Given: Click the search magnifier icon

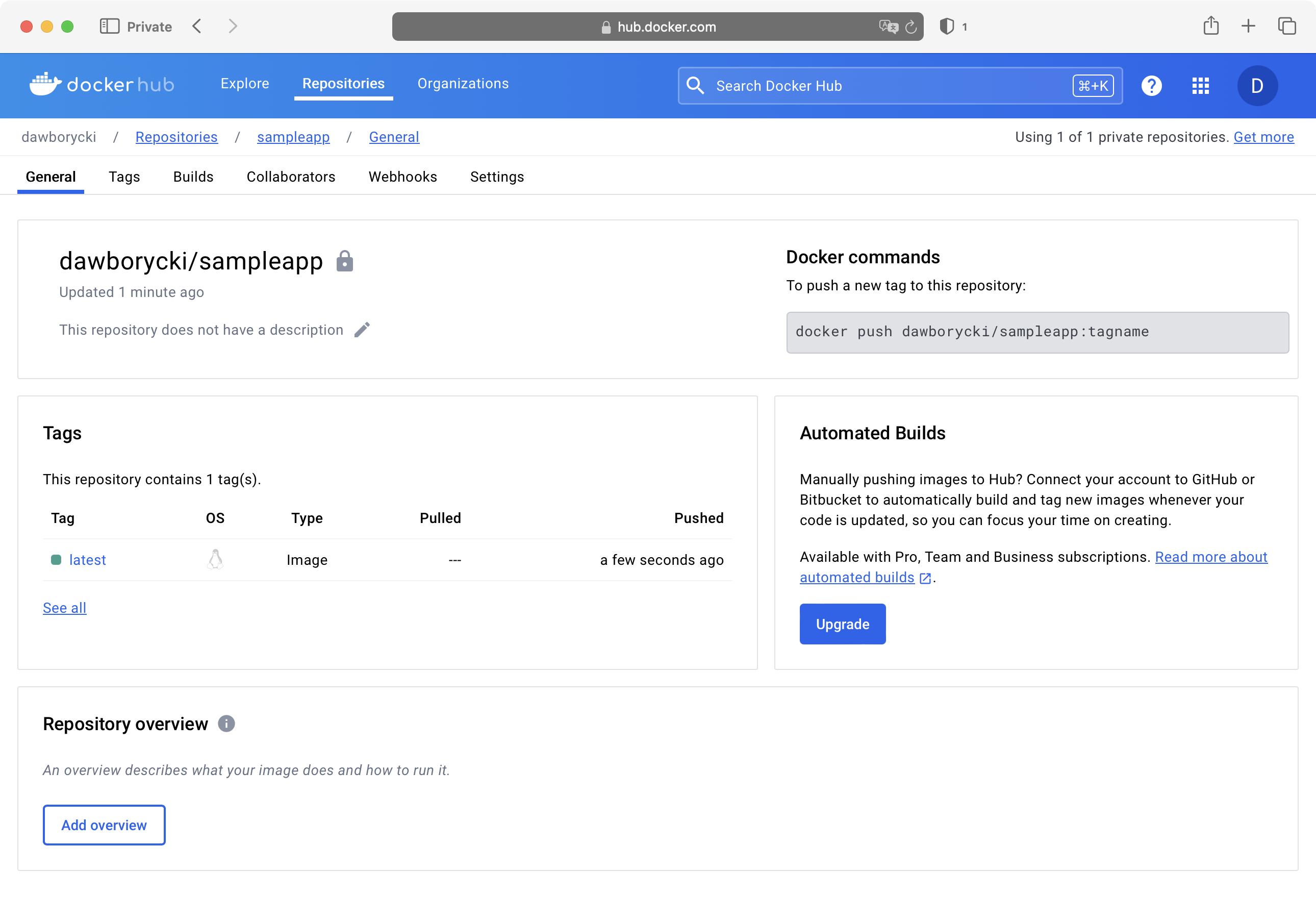Looking at the screenshot, I should [695, 86].
